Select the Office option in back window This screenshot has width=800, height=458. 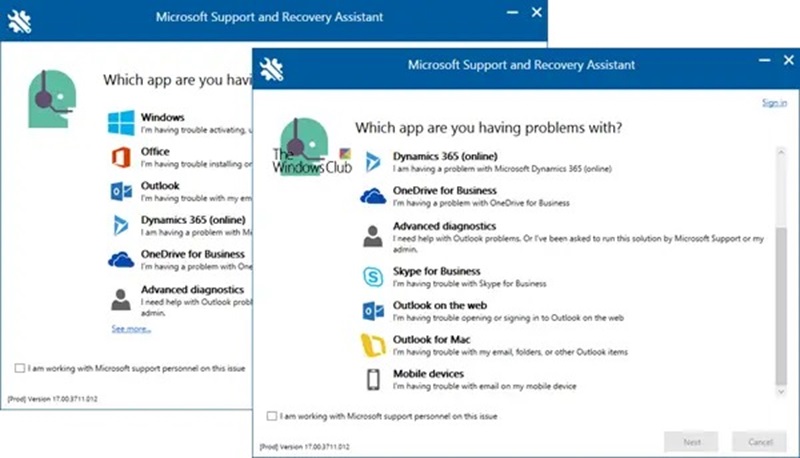(x=180, y=157)
